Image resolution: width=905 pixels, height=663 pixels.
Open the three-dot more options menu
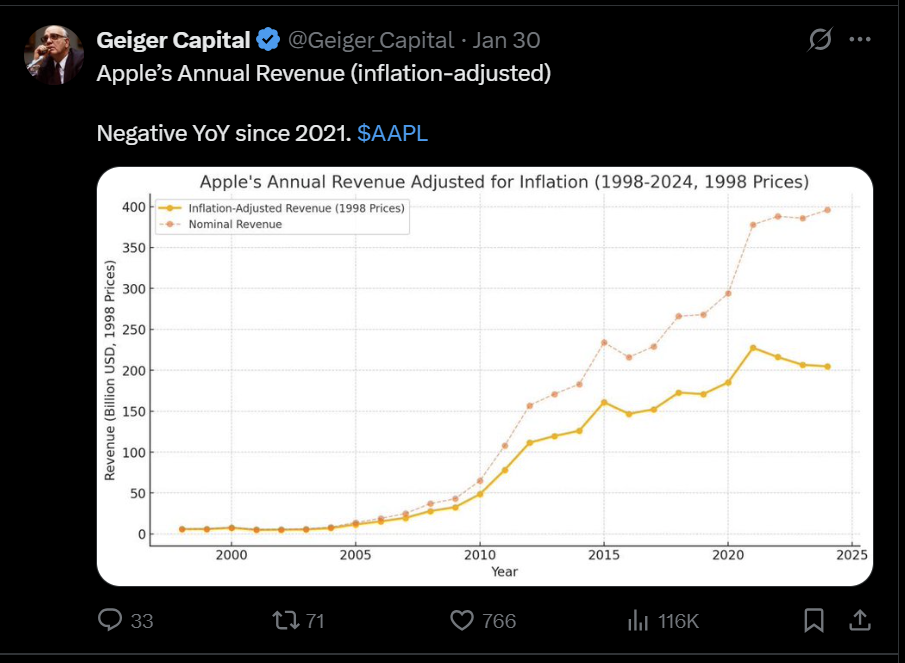point(860,40)
